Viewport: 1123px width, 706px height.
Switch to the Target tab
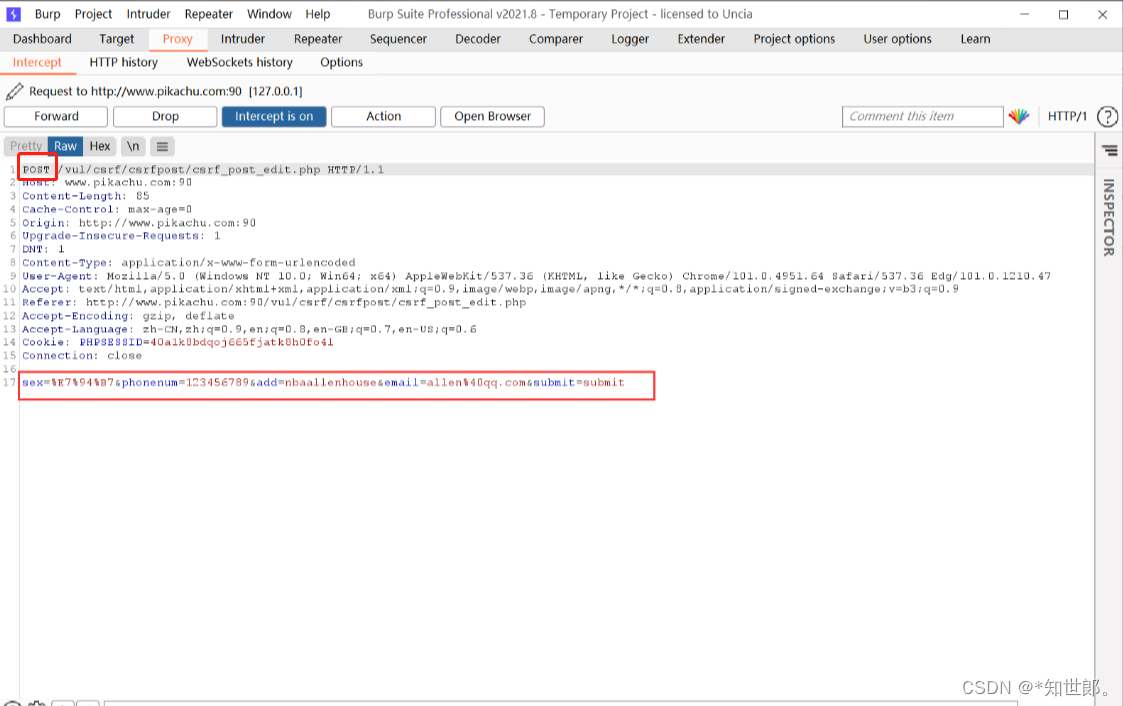tap(117, 39)
